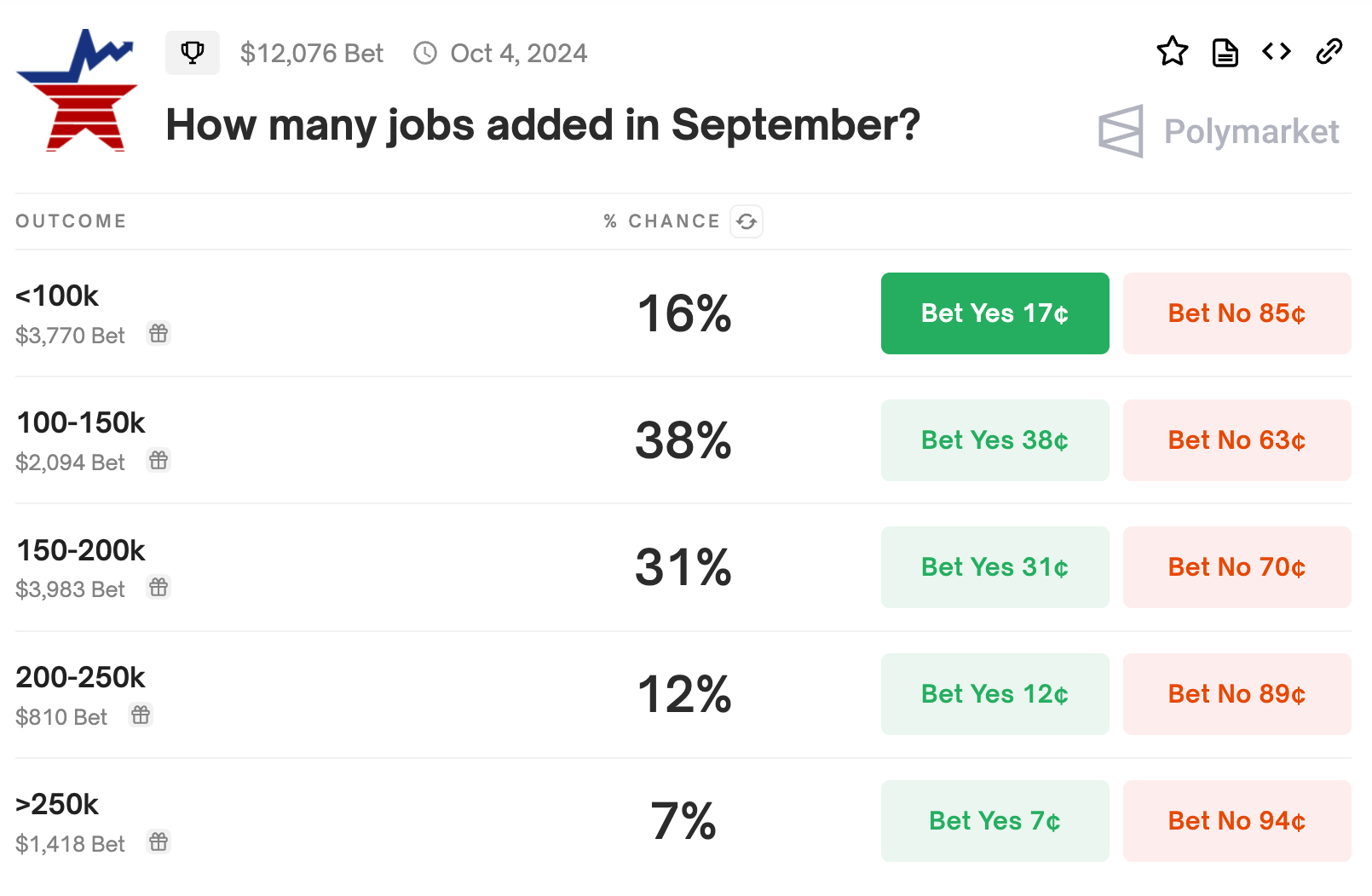Click Bet Yes 12¢ for 200-250k
This screenshot has height=896, width=1372.
994,694
